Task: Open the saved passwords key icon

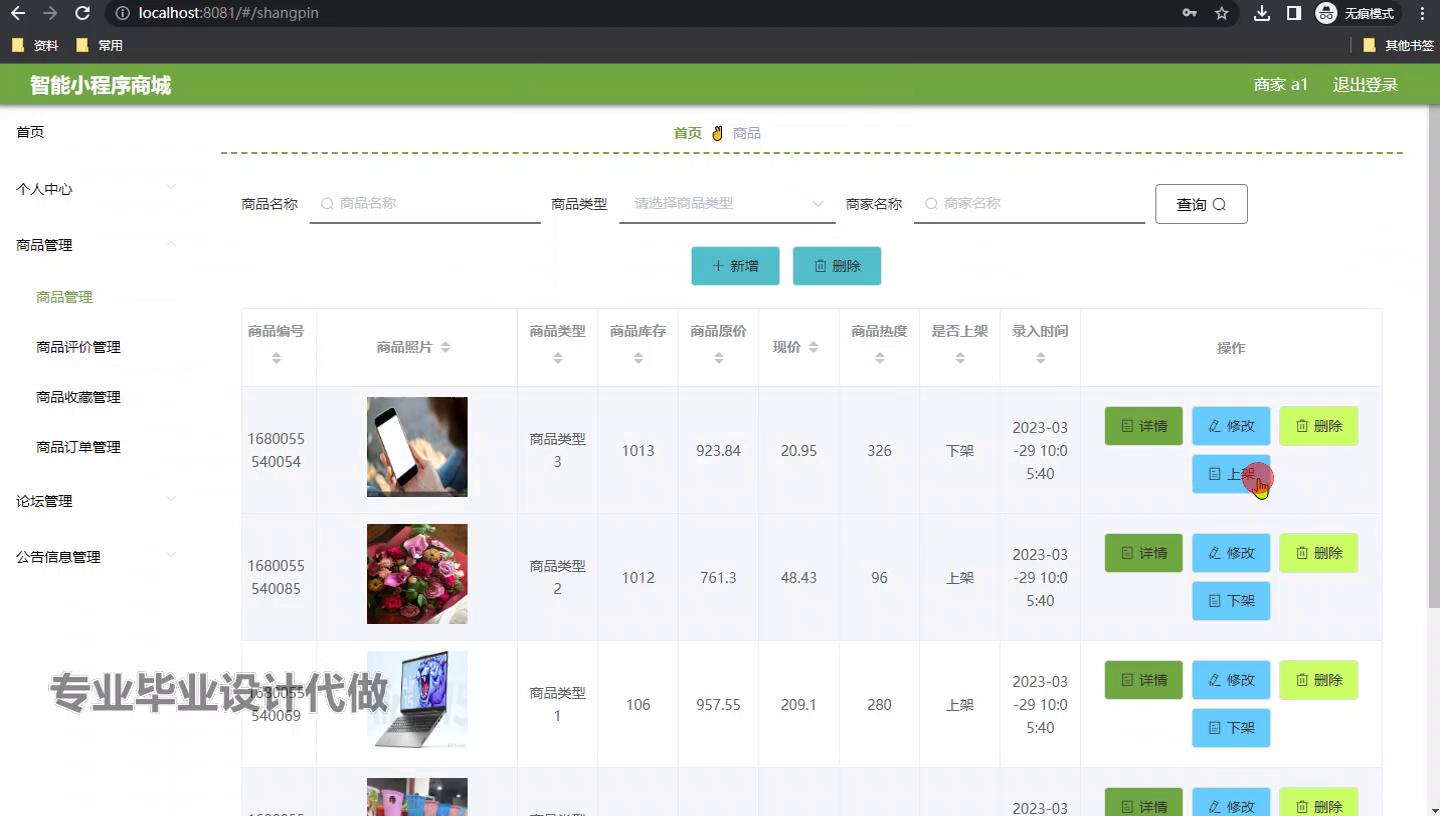Action: (1189, 13)
